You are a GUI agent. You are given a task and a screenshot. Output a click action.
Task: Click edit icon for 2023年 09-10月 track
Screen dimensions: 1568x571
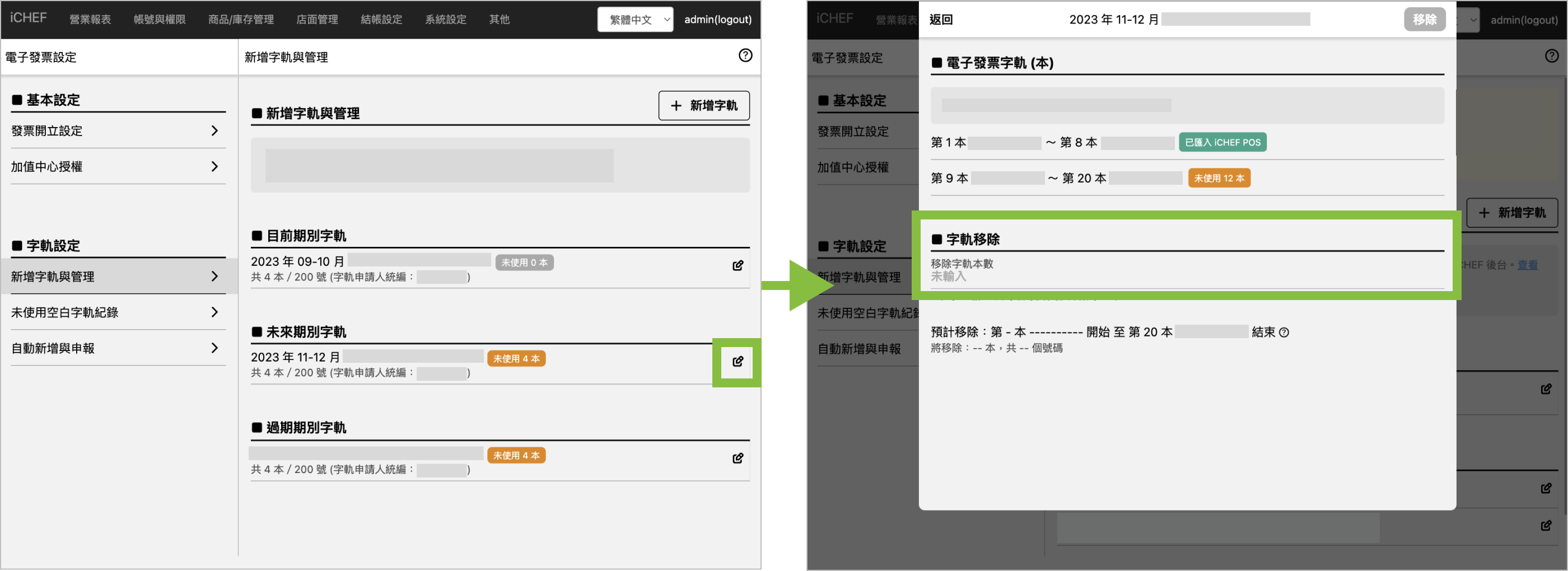(737, 265)
